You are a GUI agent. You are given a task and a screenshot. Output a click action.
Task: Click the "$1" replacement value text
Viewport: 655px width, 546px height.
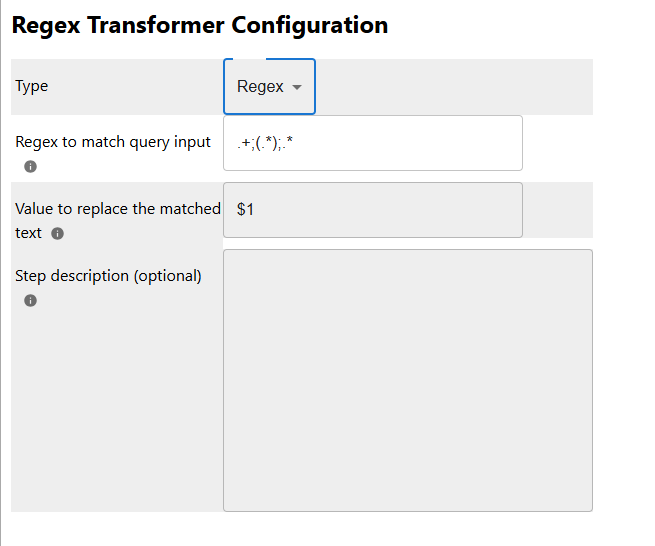[246, 210]
